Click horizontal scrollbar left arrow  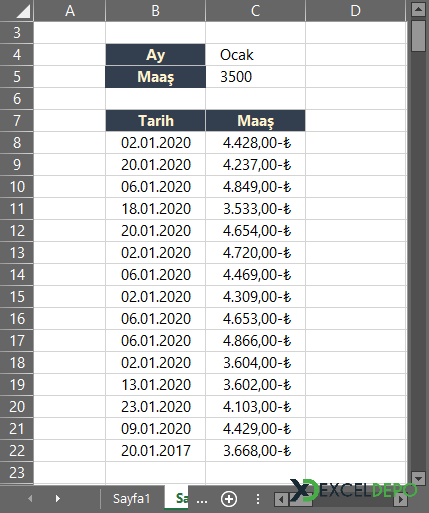tap(281, 499)
